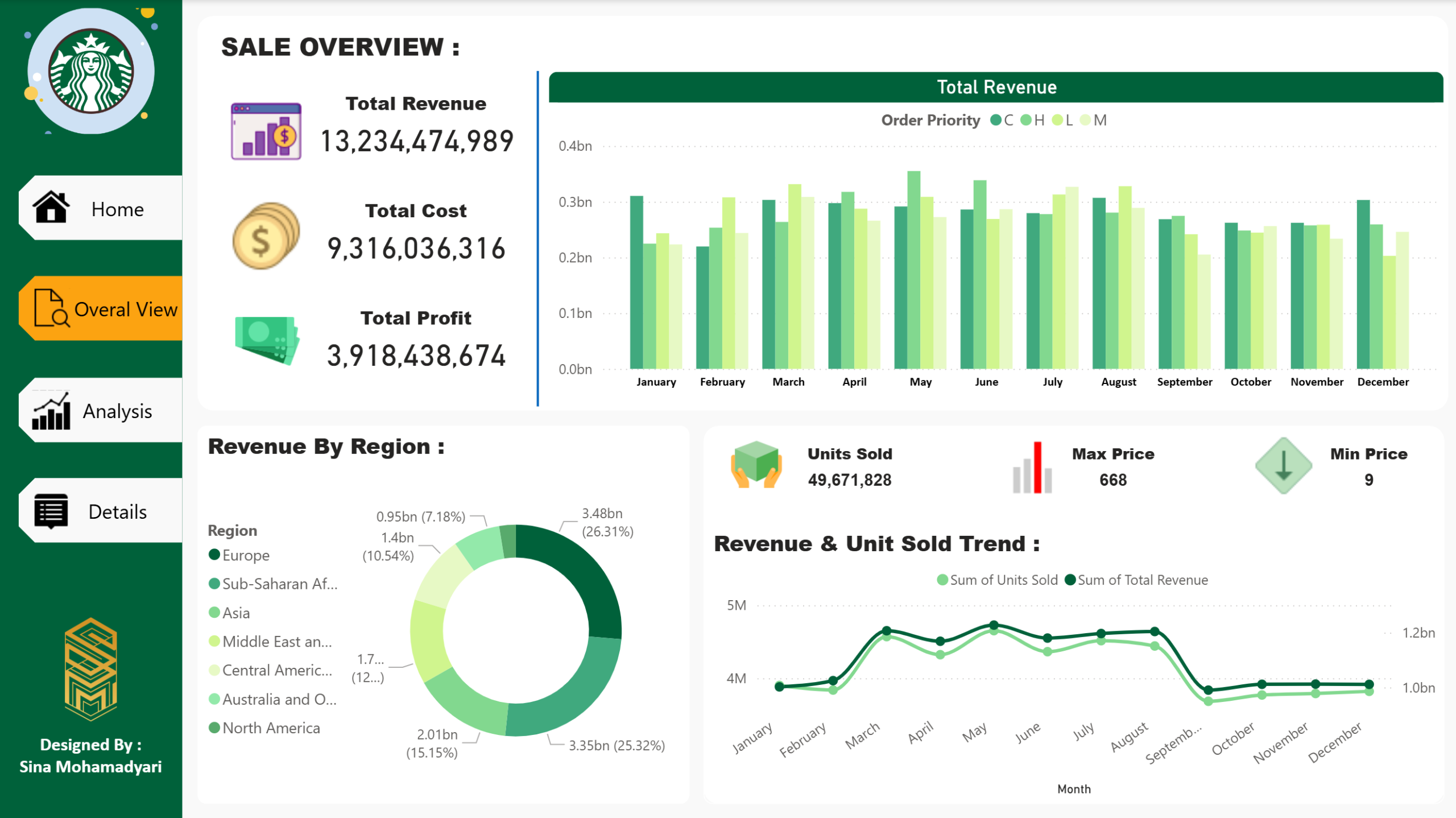Select the Overal View button
The image size is (1456, 818).
point(125,309)
